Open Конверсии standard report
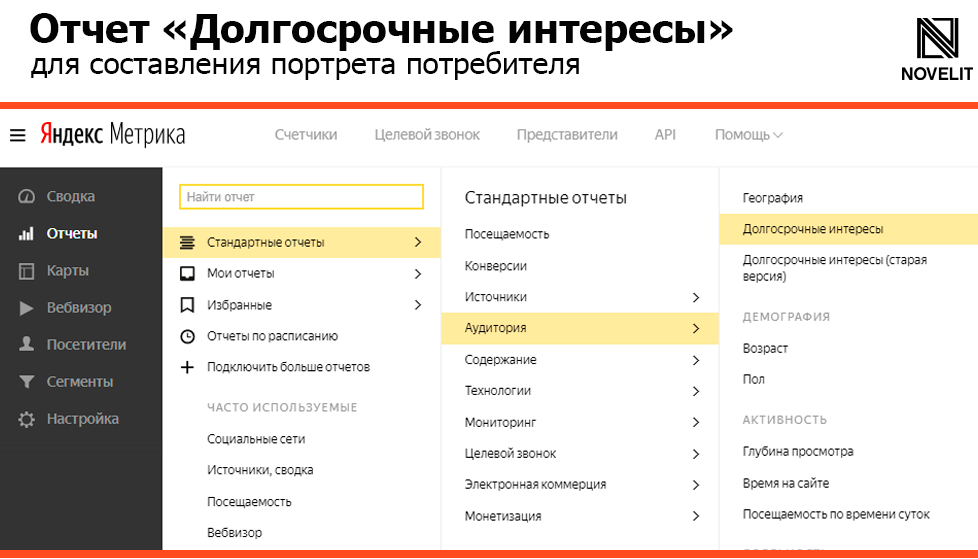 pos(496,266)
